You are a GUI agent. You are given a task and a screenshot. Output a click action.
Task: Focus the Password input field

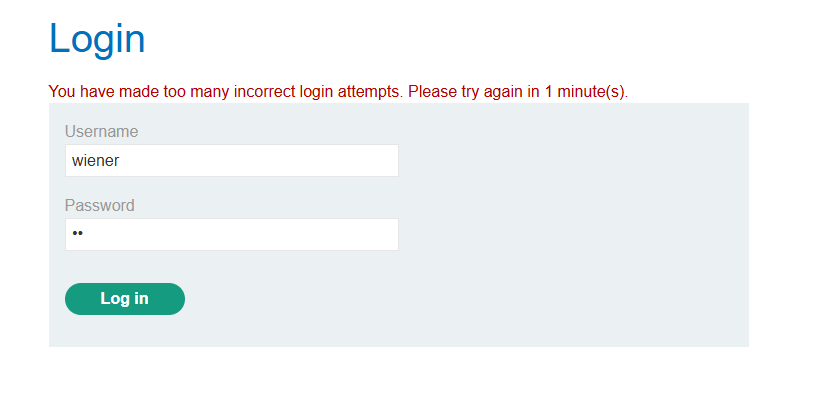(x=231, y=234)
